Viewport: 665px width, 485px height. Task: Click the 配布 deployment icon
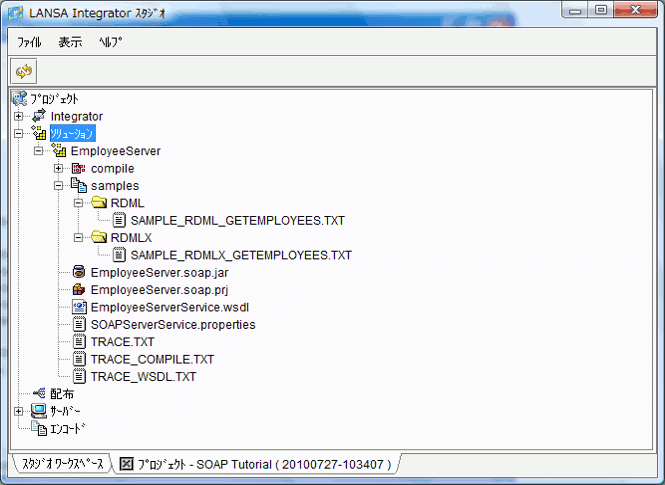39,393
